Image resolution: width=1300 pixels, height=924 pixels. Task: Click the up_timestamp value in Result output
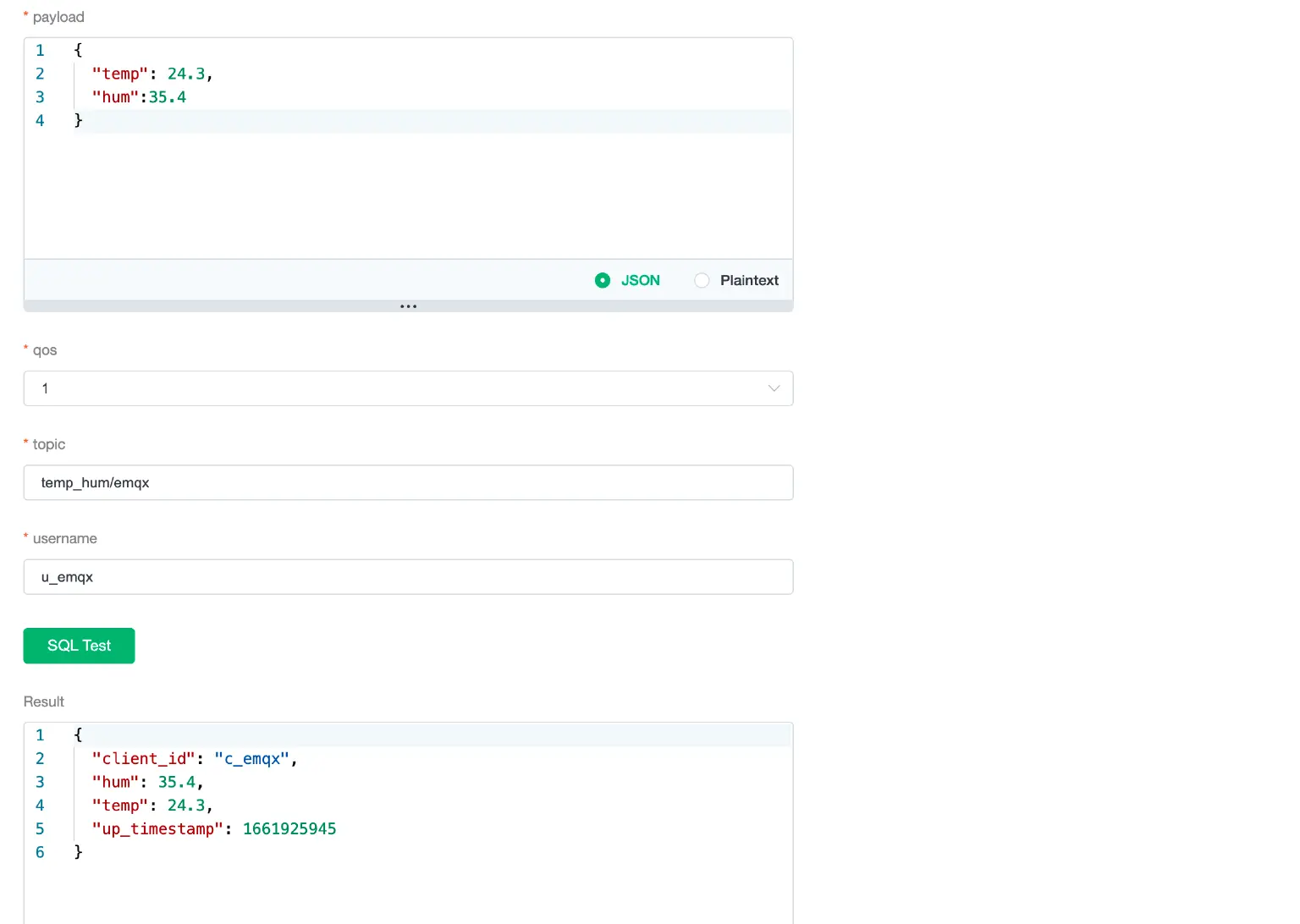point(289,828)
